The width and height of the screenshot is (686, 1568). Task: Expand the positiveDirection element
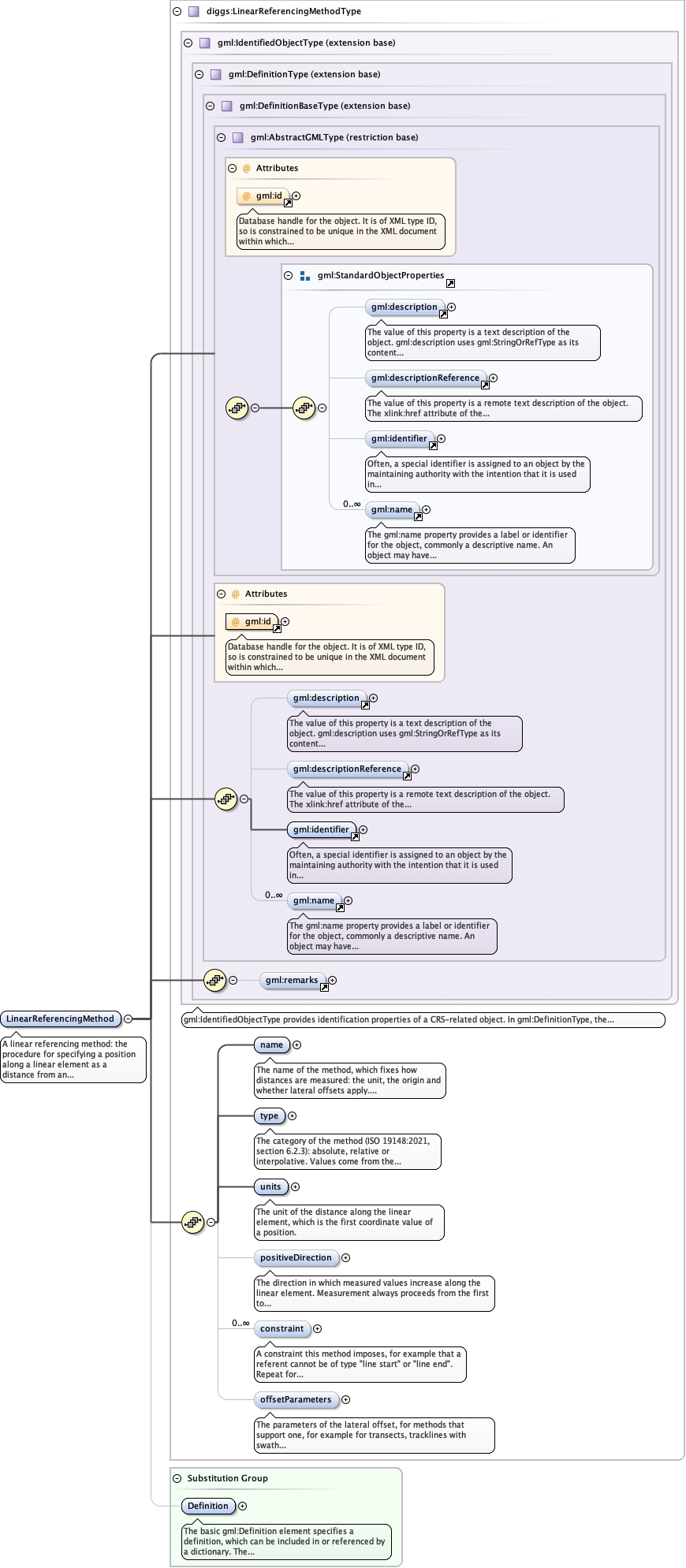coord(346,1258)
